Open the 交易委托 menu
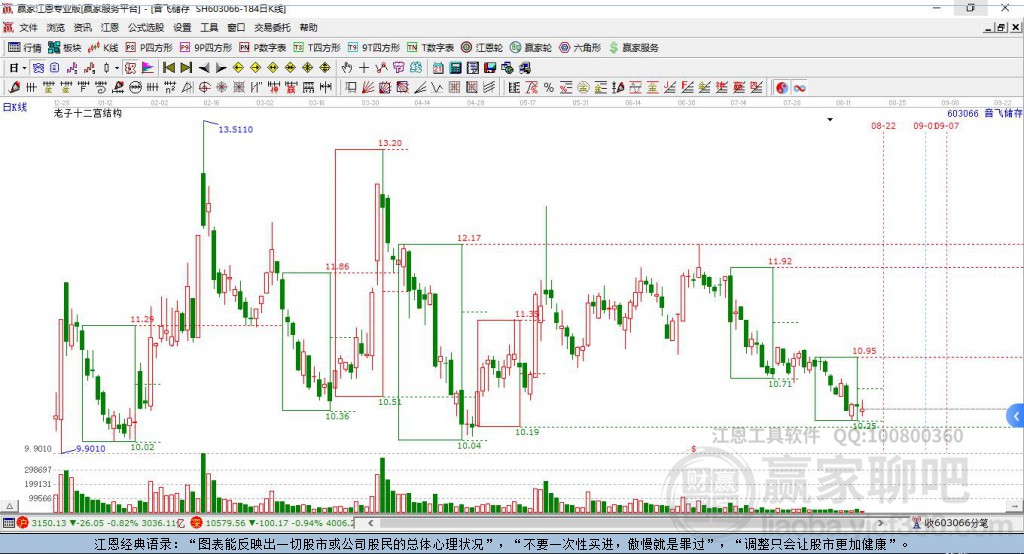 pyautogui.click(x=272, y=27)
